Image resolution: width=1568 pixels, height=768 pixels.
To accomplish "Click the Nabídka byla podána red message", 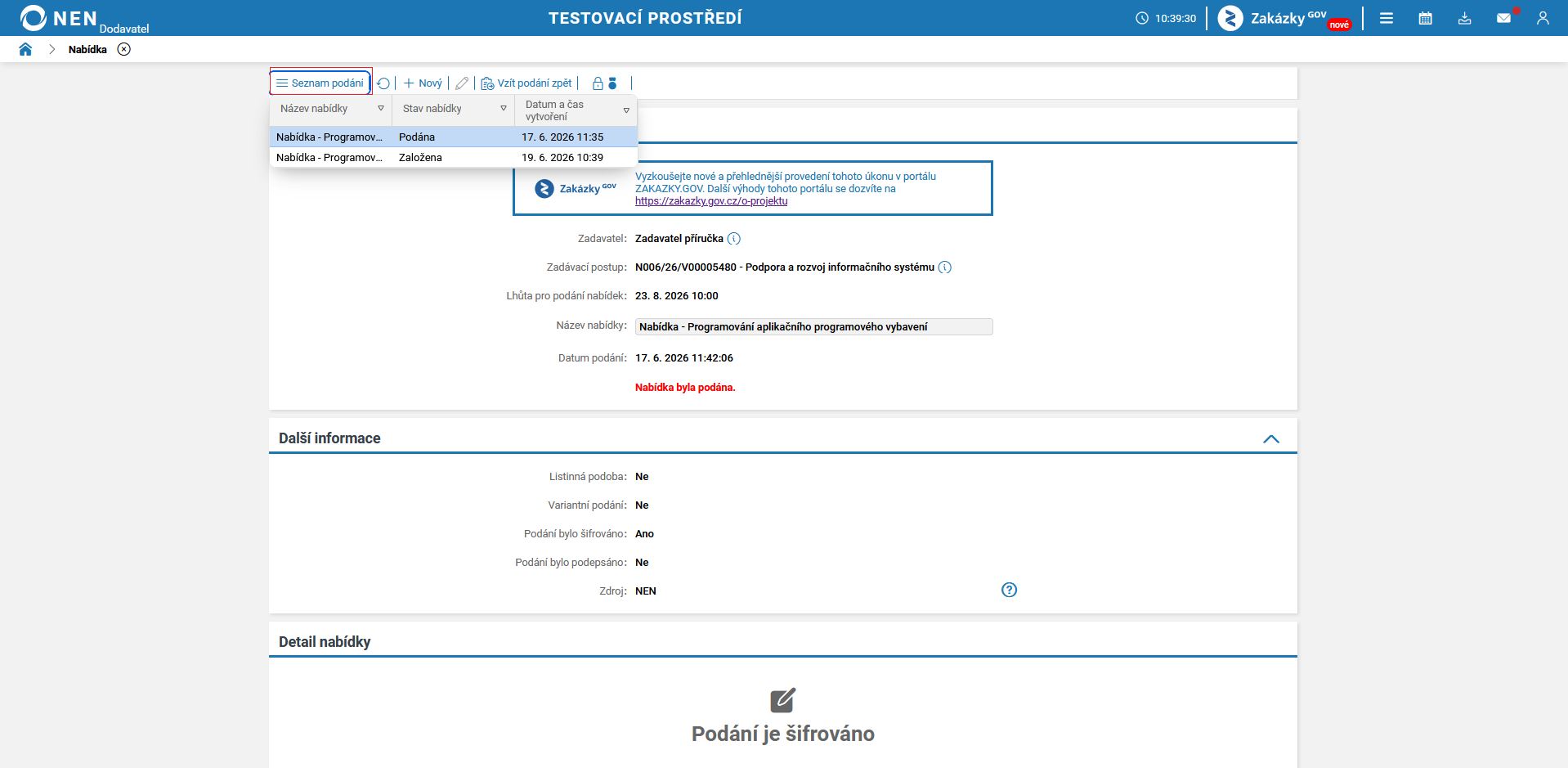I will (x=685, y=388).
